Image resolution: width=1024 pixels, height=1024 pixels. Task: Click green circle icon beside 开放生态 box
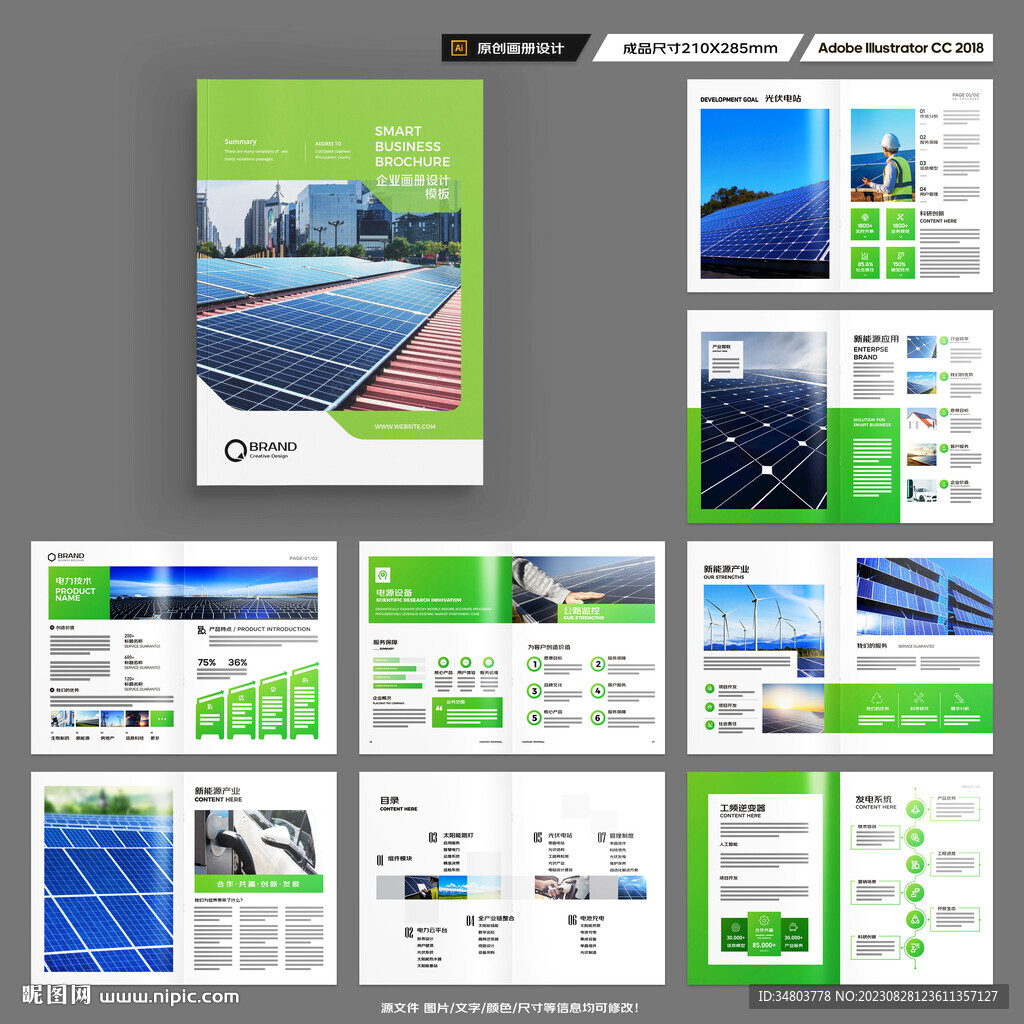(x=915, y=920)
